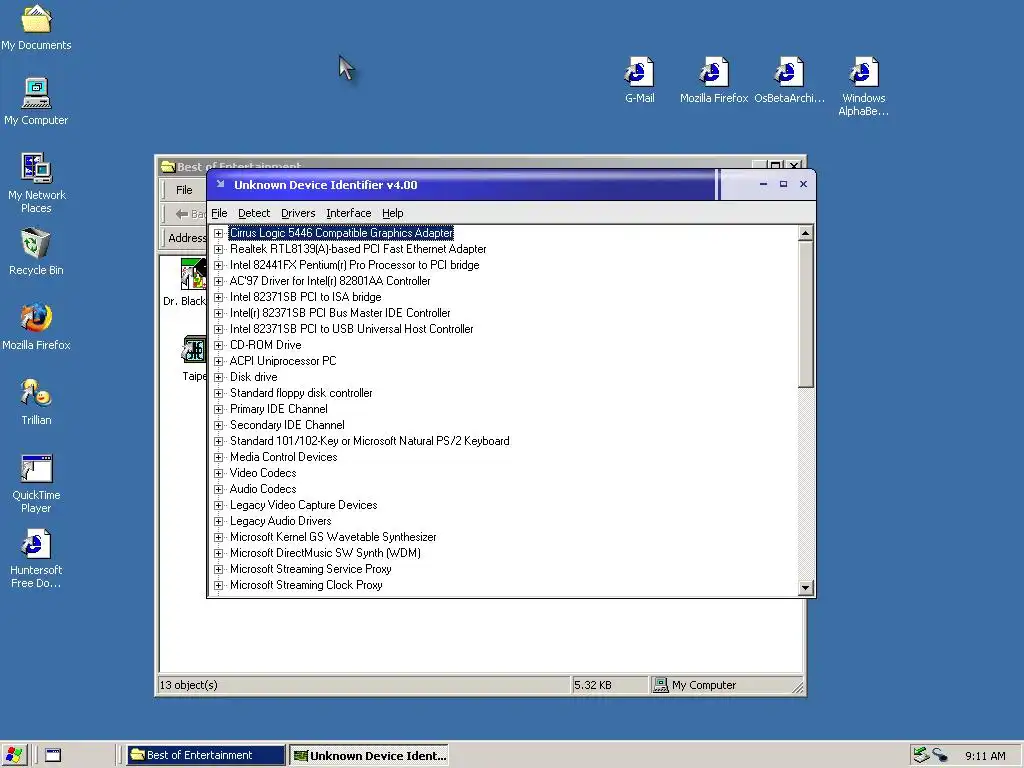Click the device list scroll down arrow

805,588
